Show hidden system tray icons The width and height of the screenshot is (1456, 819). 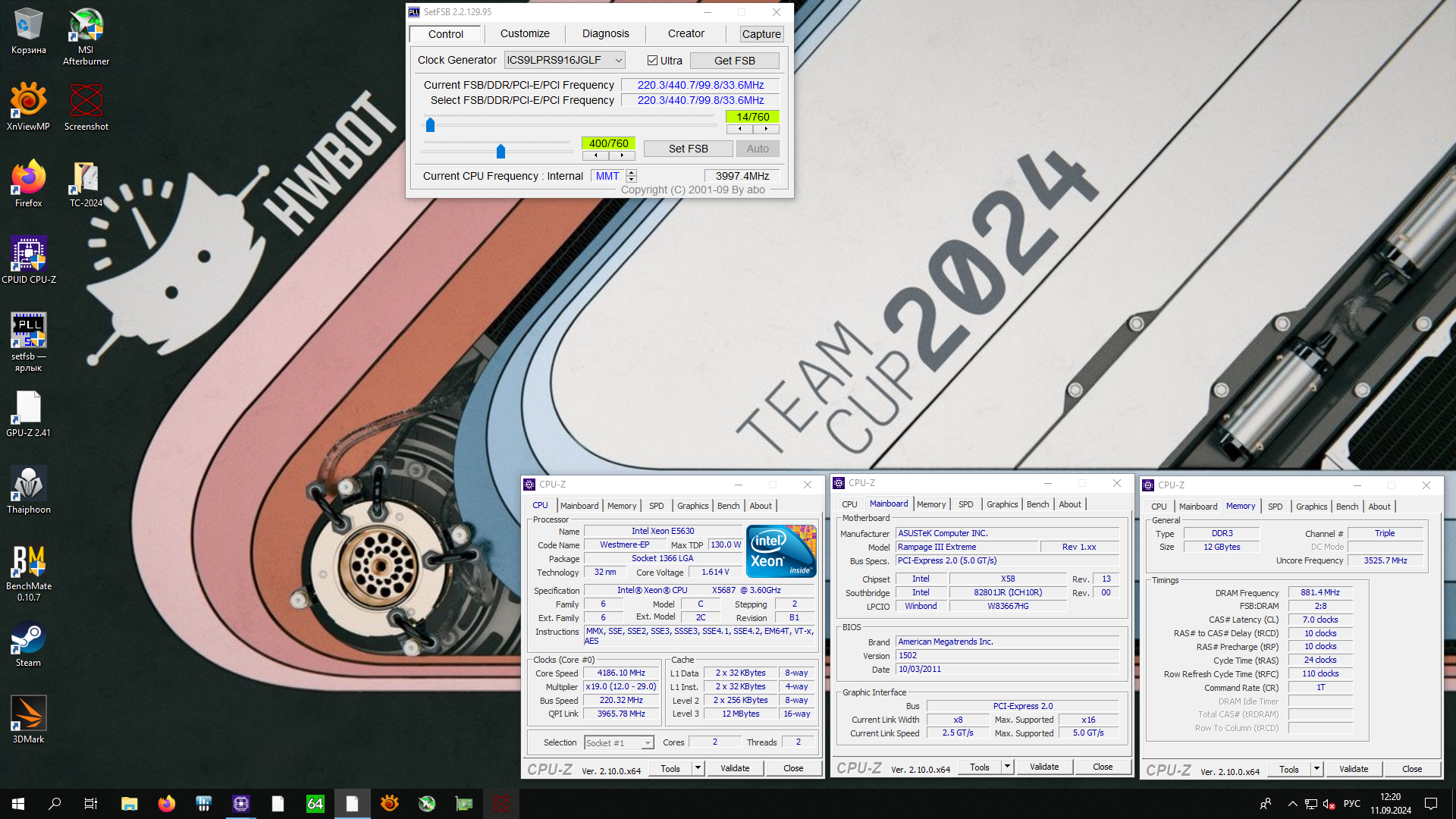point(1292,804)
